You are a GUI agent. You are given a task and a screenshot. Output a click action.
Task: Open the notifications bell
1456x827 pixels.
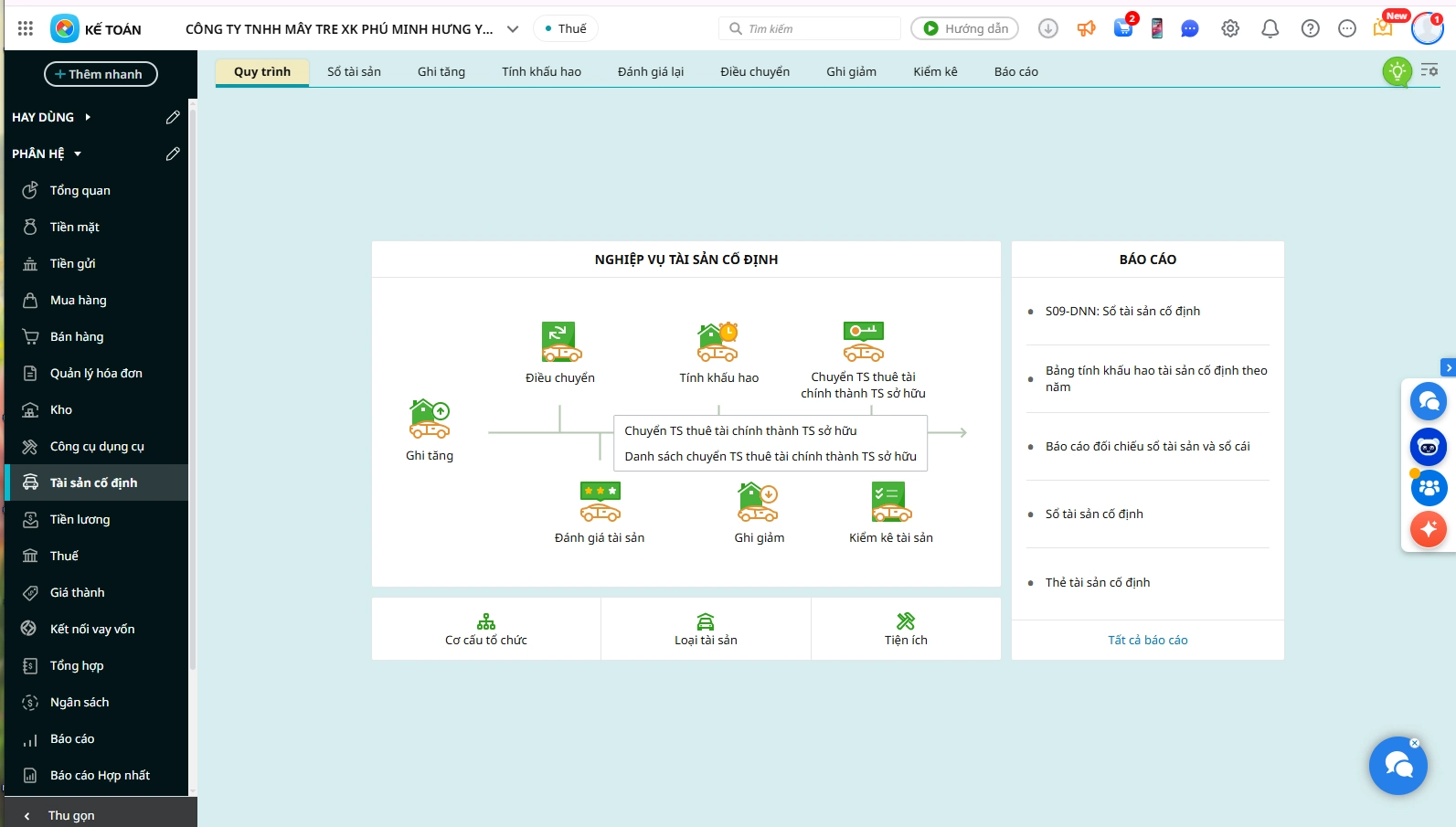click(x=1270, y=29)
